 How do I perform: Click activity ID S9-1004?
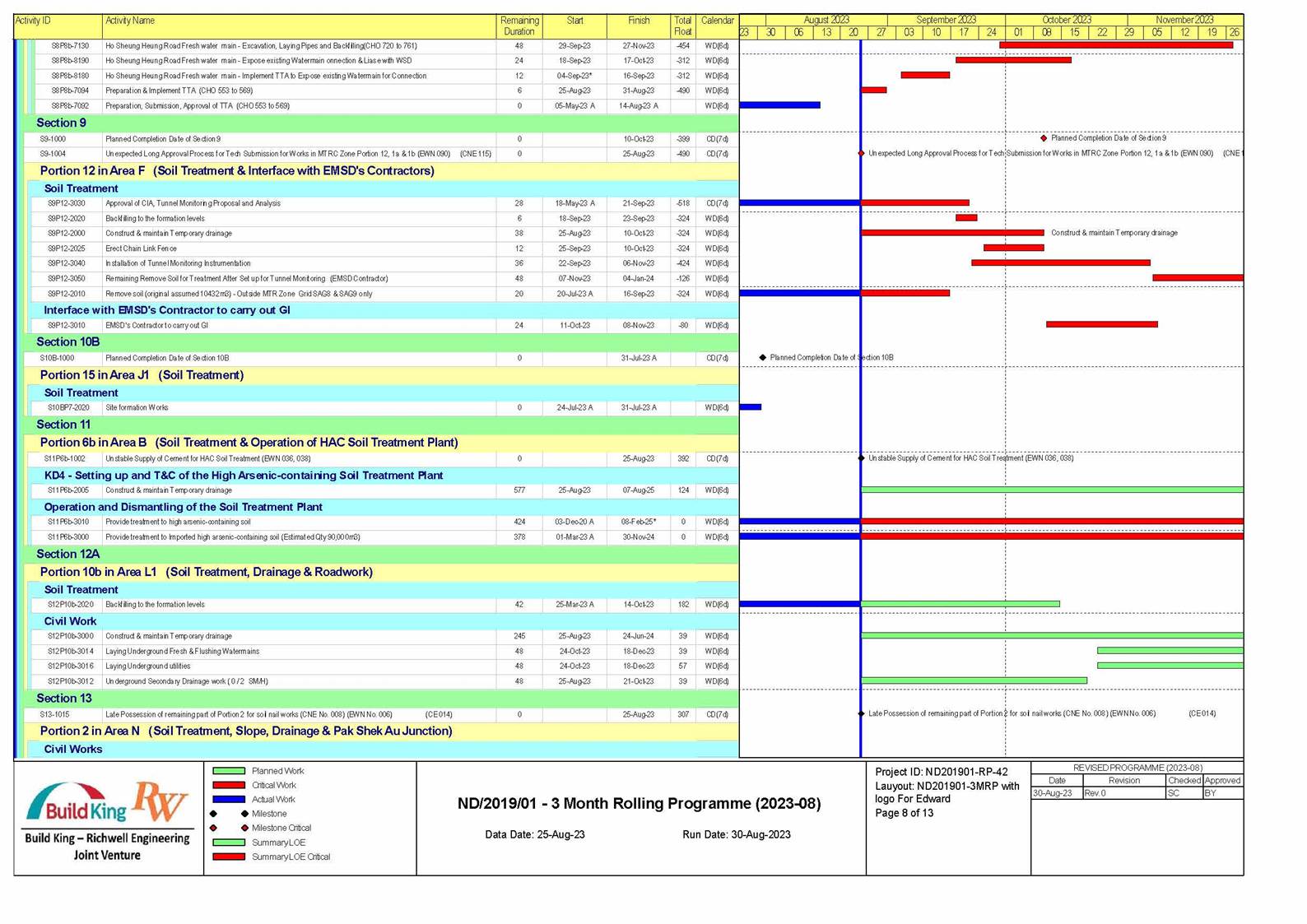pos(53,154)
